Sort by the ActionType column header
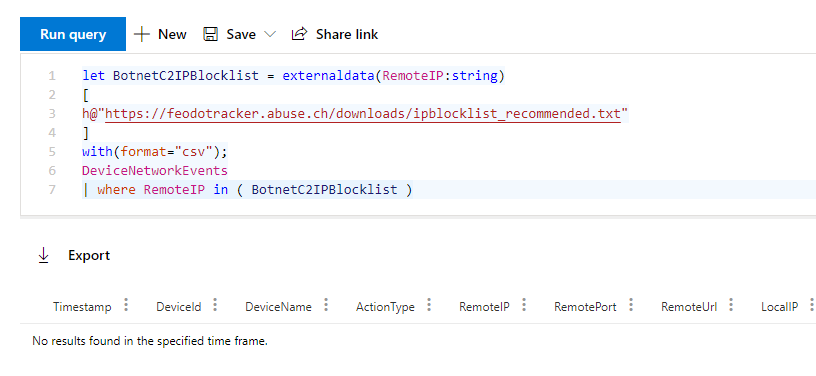This screenshot has height=376, width=816. [385, 307]
